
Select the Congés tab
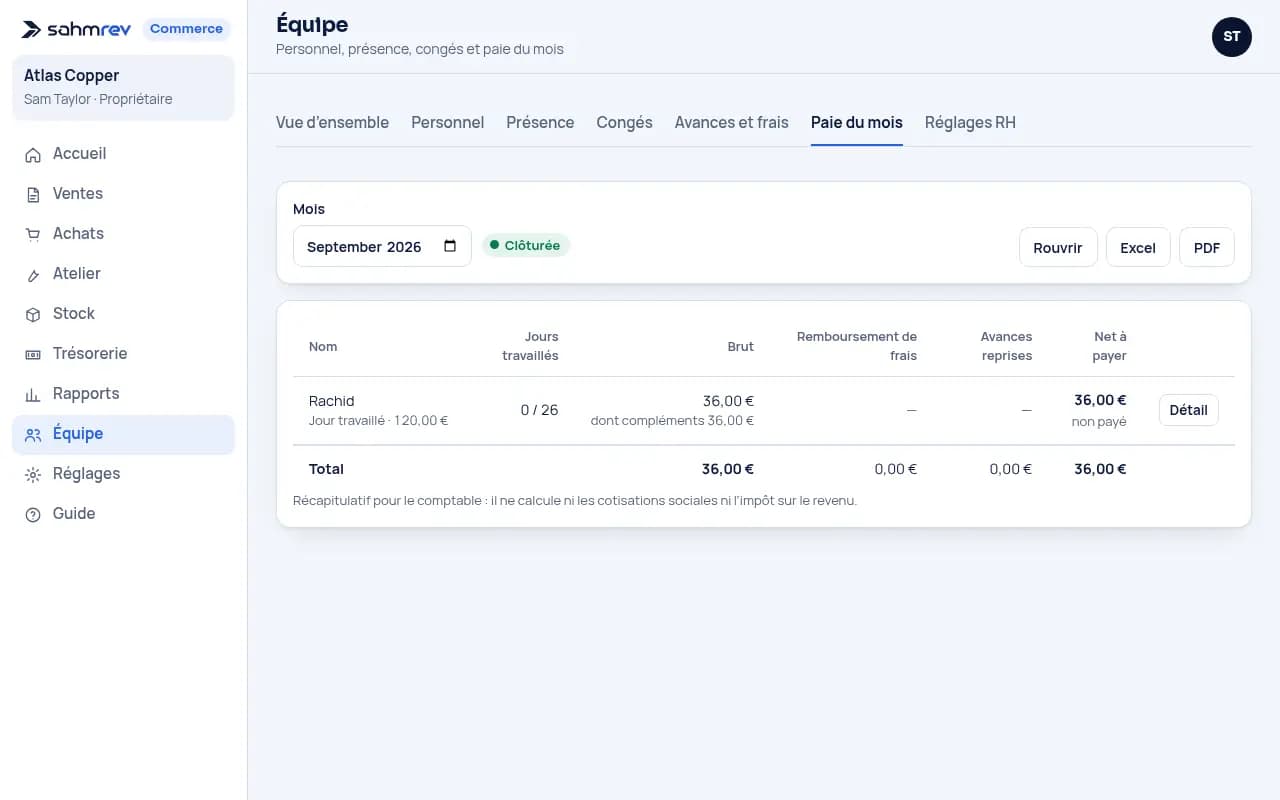tap(624, 122)
